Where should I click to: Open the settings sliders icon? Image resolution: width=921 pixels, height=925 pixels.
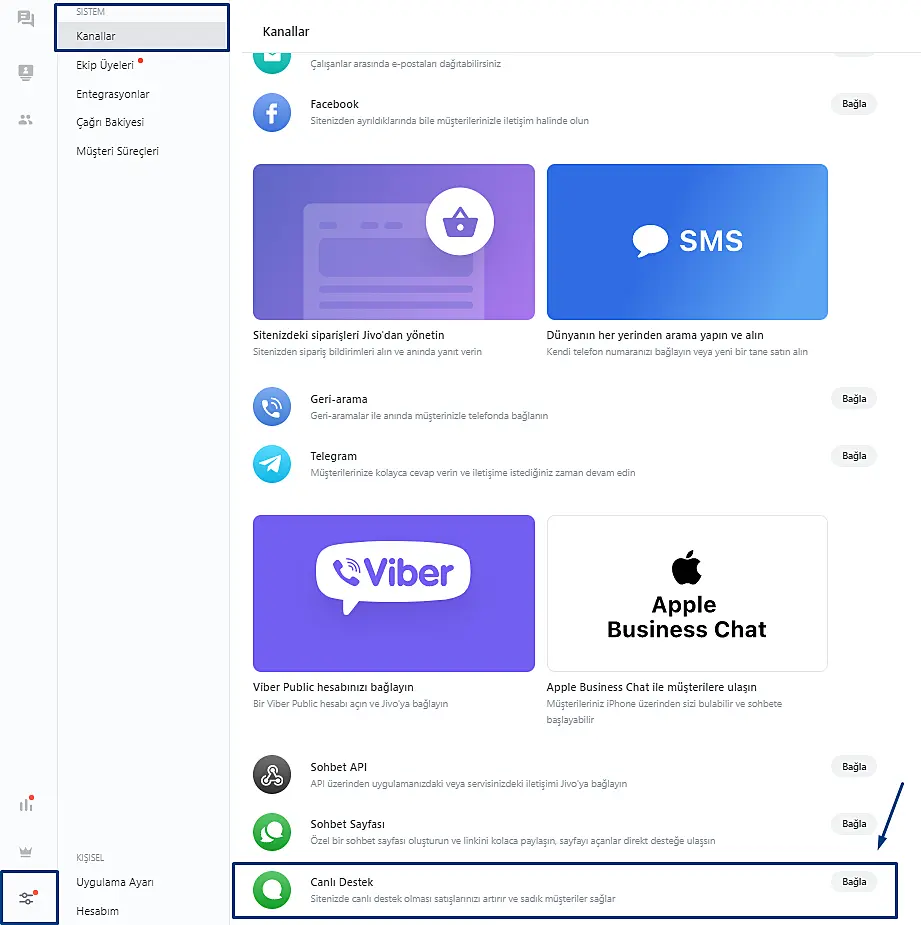[x=27, y=898]
